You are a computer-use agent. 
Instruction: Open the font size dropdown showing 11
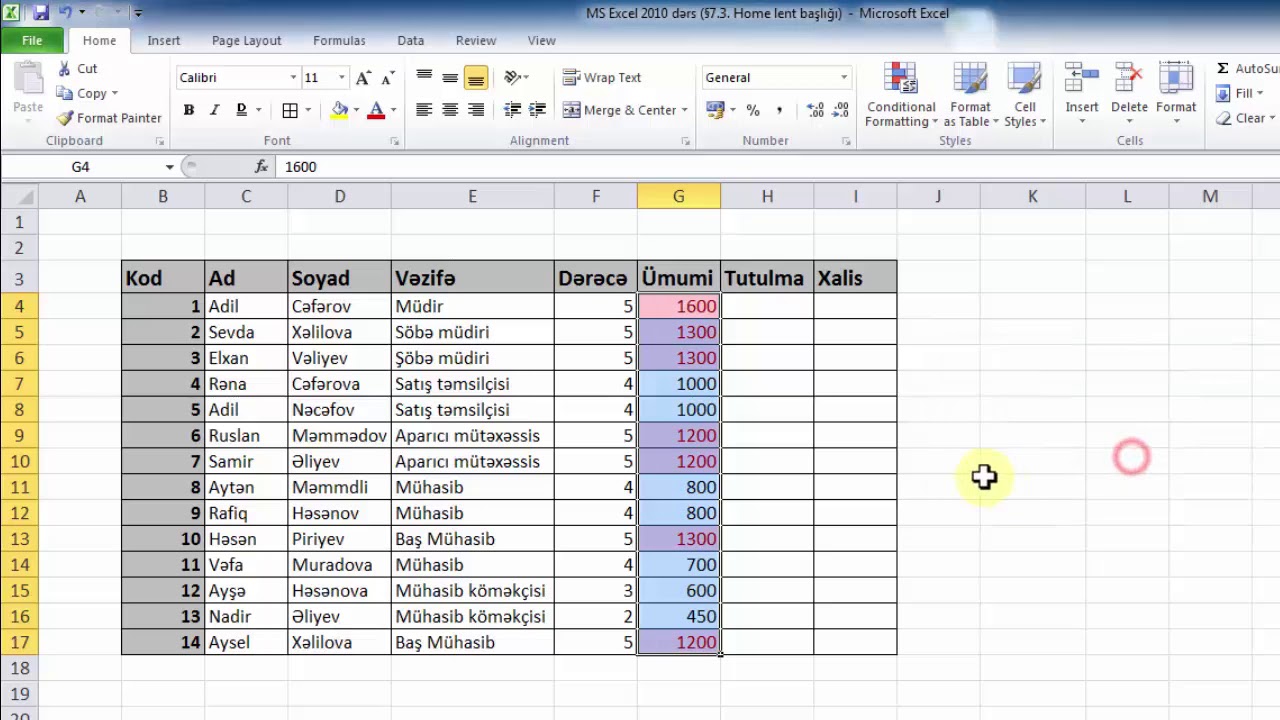click(x=341, y=78)
